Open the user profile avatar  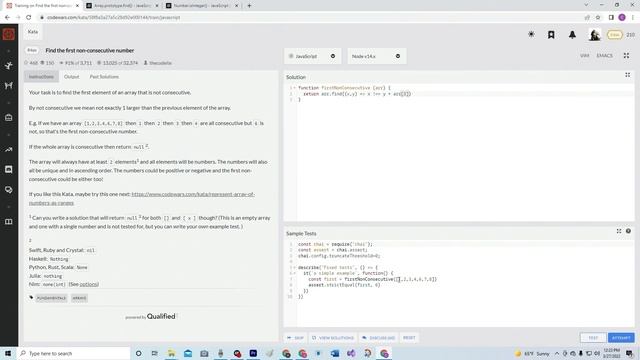[x=594, y=35]
